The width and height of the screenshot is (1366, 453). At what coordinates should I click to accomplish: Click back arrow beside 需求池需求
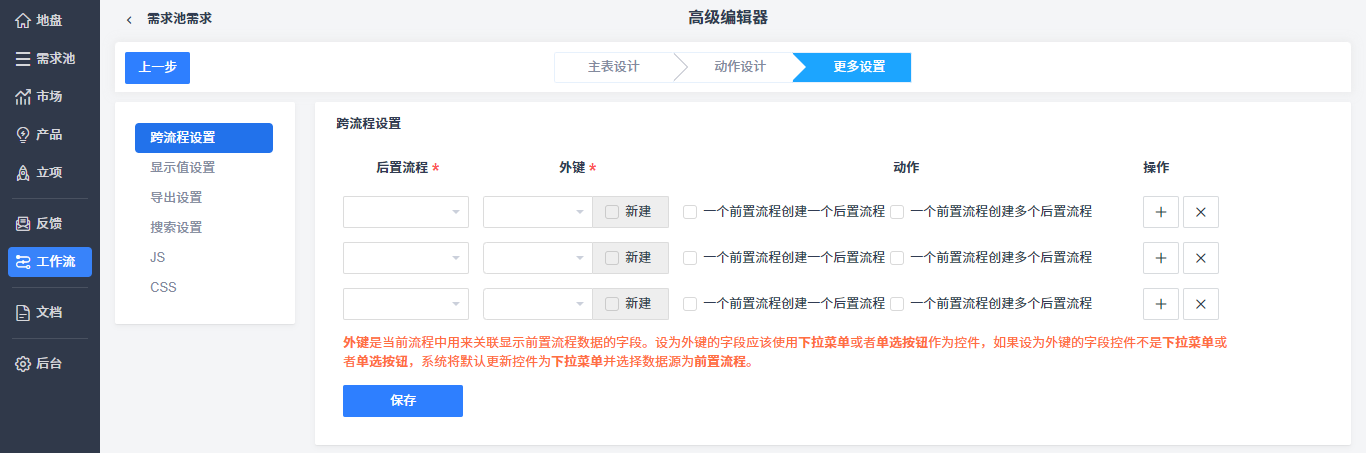coord(129,19)
